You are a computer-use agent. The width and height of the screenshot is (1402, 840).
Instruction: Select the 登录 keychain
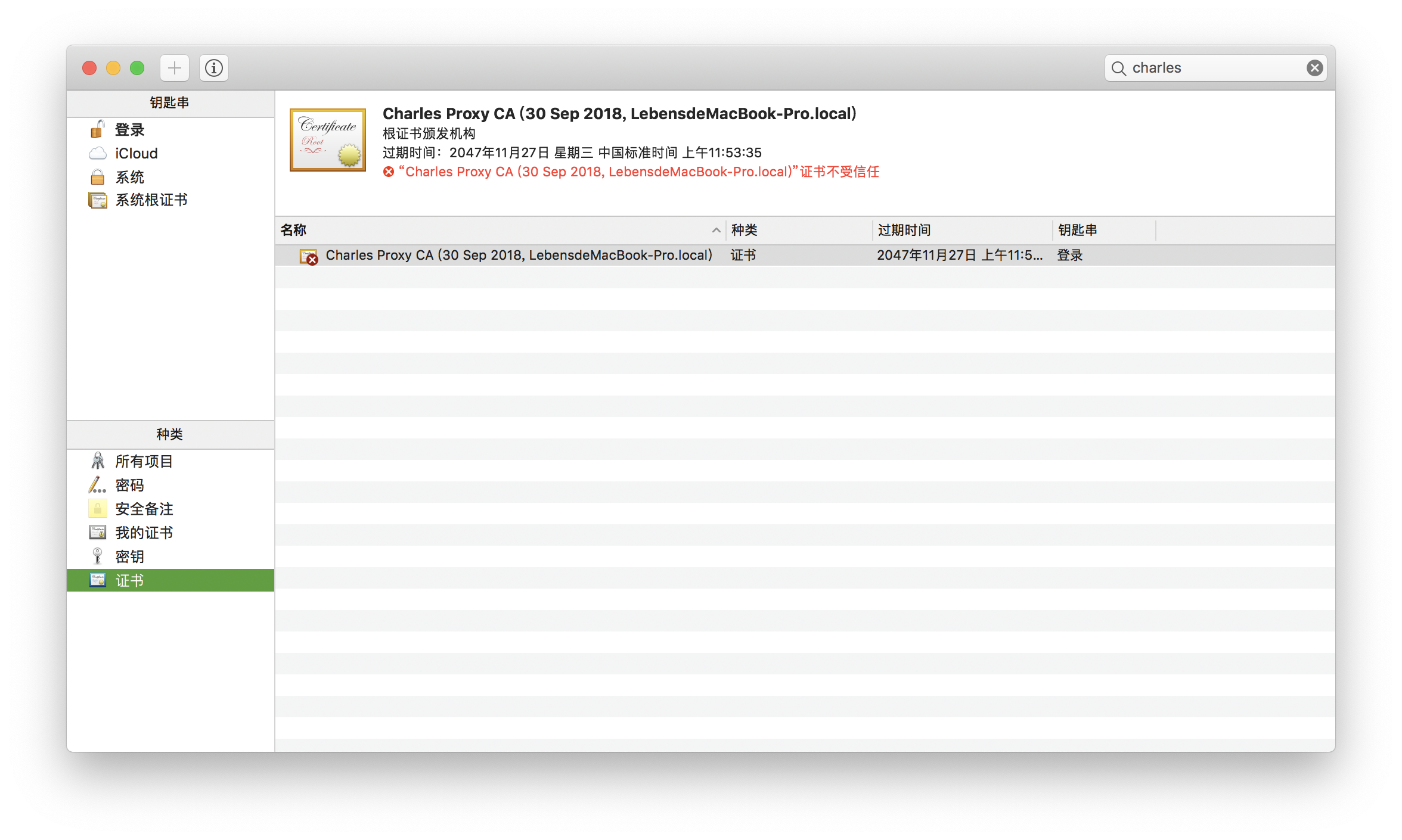(129, 130)
